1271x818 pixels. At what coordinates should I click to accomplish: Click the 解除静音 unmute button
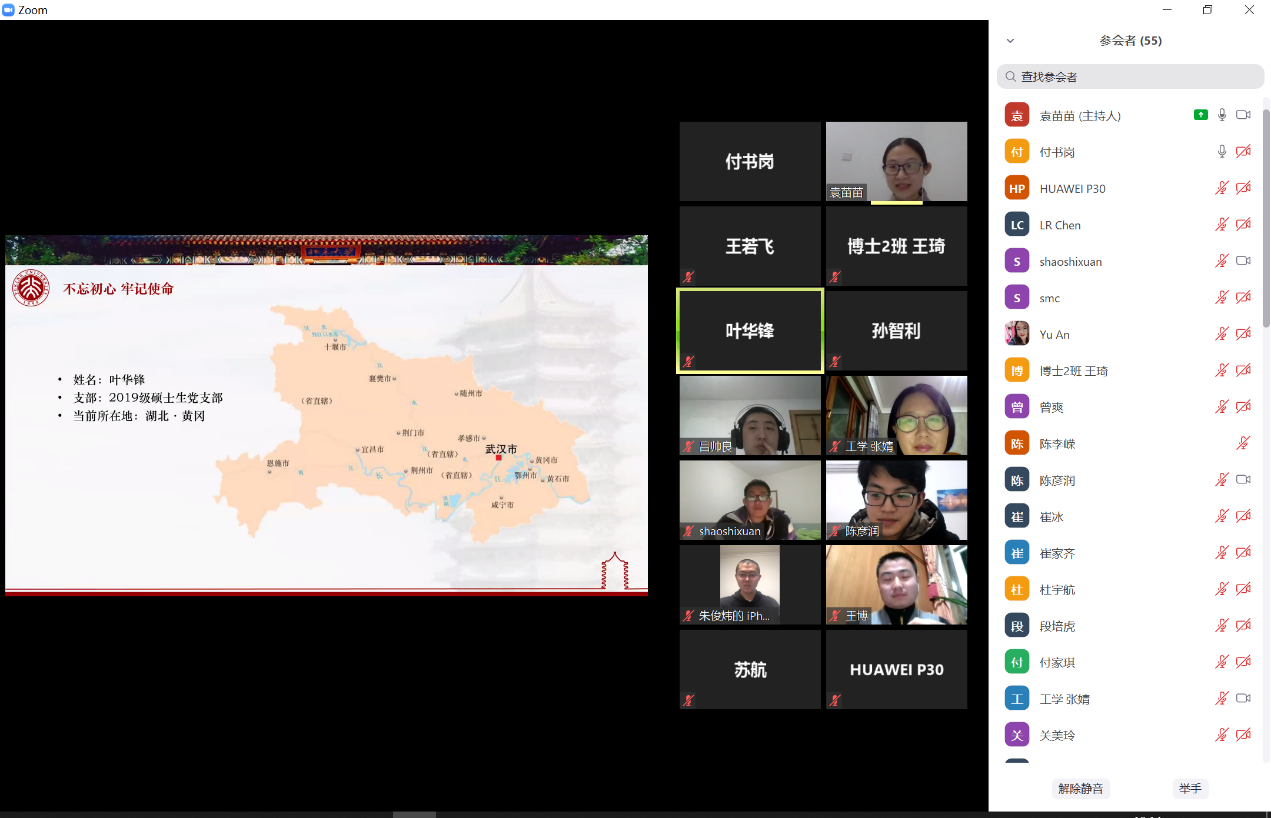(x=1080, y=789)
